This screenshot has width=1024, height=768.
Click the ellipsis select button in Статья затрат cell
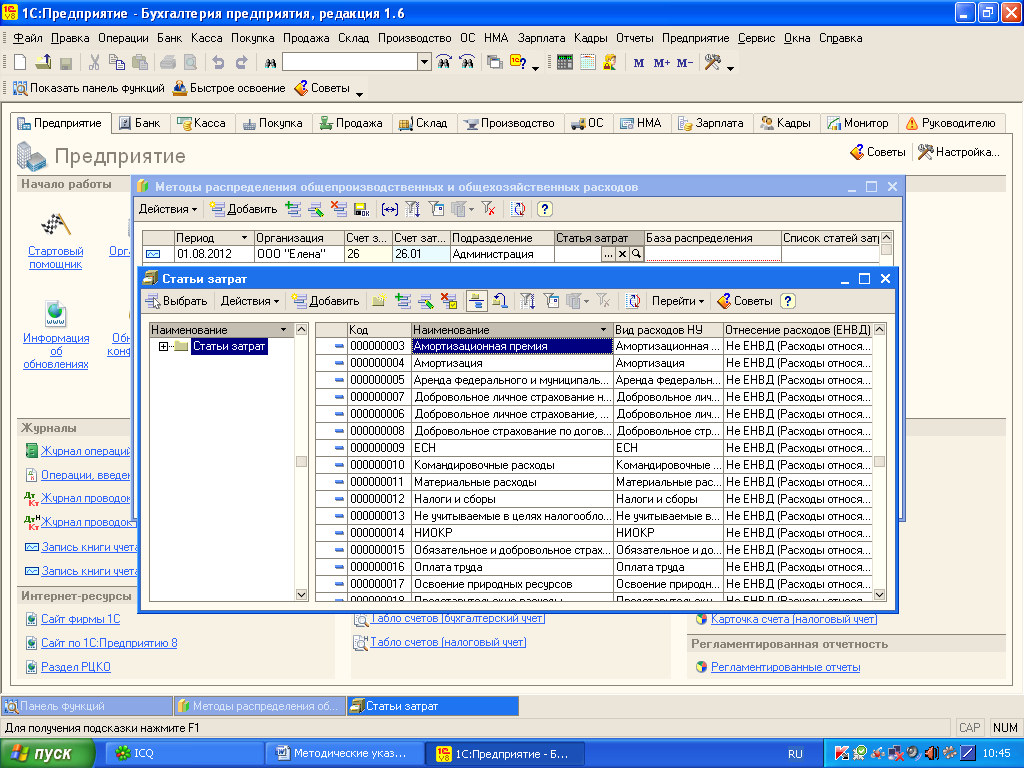(608, 254)
